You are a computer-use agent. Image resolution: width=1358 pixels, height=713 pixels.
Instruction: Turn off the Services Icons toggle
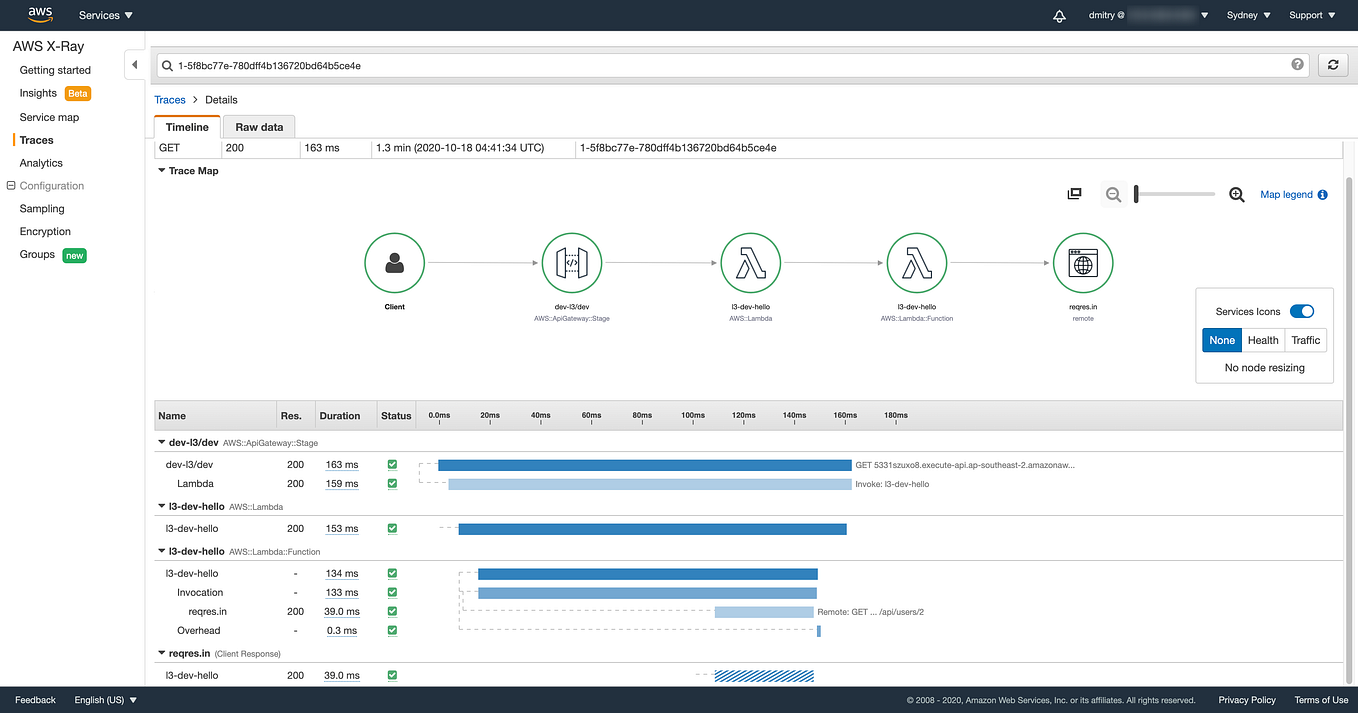1300,311
